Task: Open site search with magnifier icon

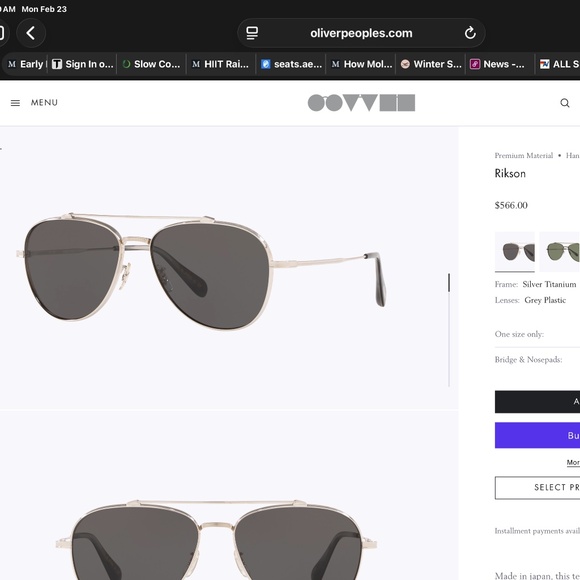Action: [x=564, y=103]
